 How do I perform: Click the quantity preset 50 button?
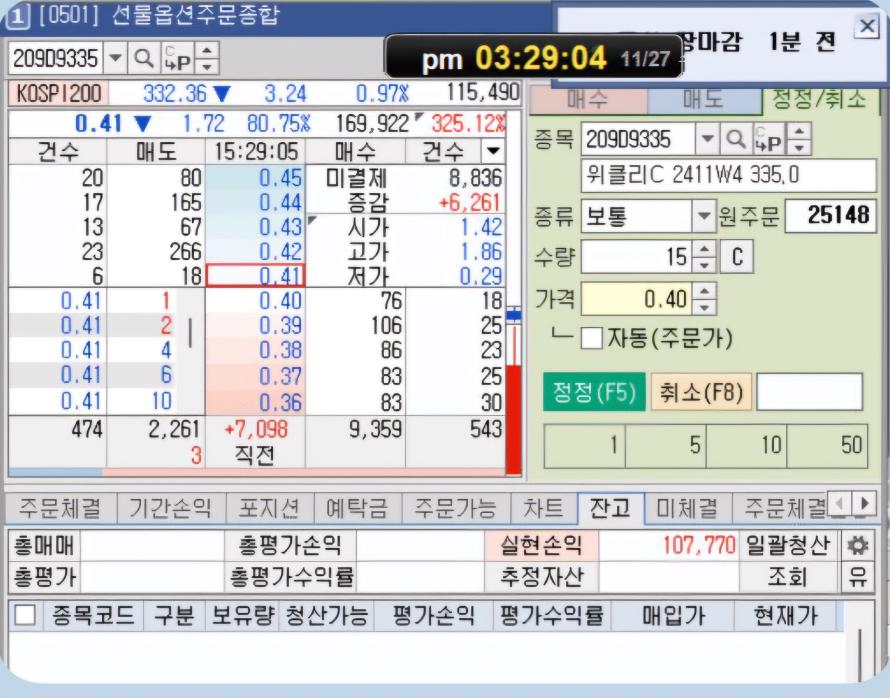828,445
